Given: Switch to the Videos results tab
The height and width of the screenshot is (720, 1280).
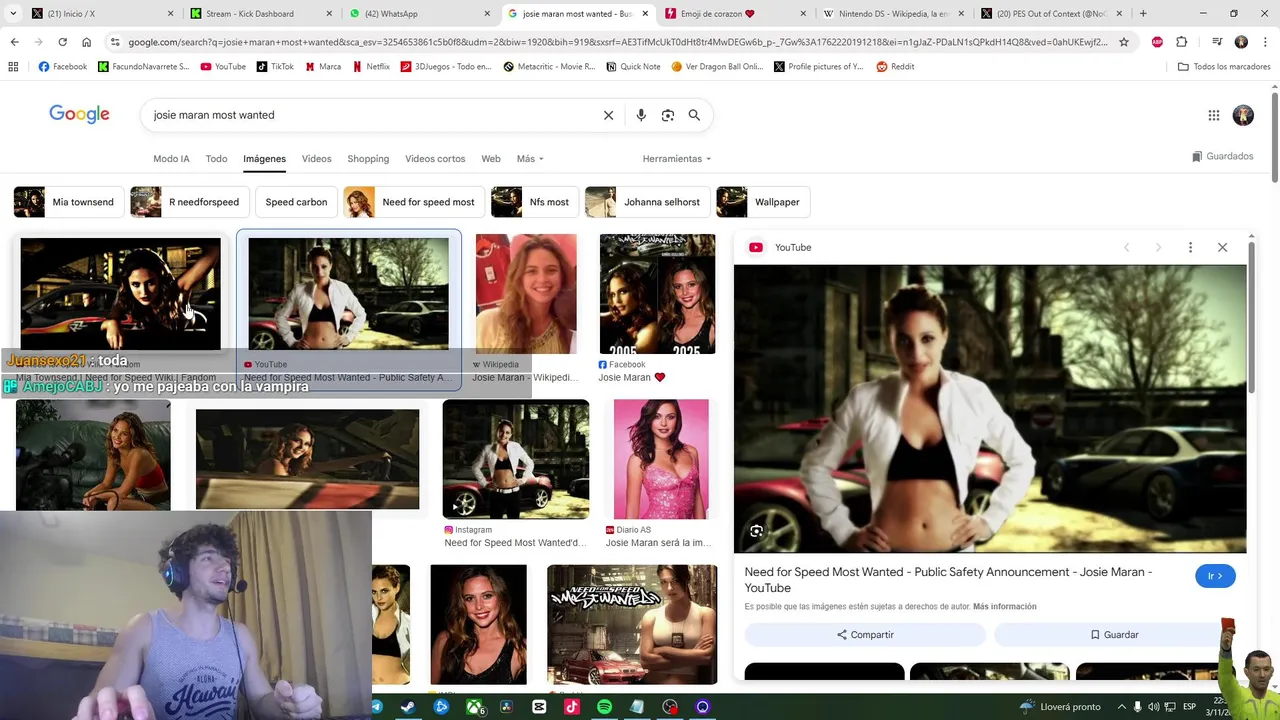Looking at the screenshot, I should 316,159.
